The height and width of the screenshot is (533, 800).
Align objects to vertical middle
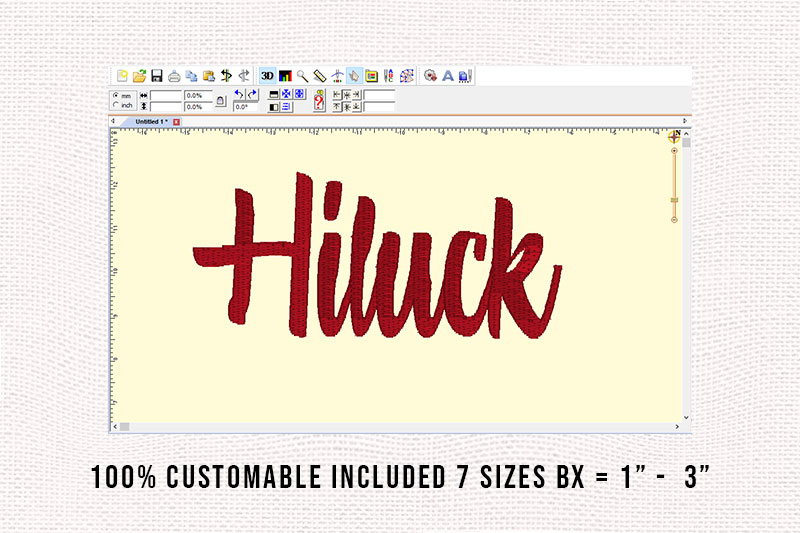coord(346,107)
